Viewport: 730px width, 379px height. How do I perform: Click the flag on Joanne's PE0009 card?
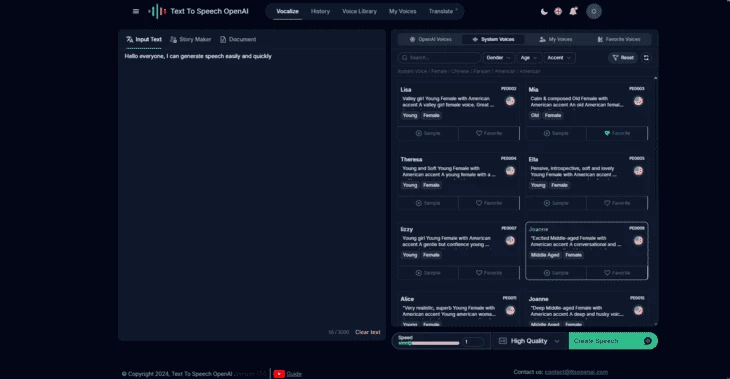tap(638, 241)
